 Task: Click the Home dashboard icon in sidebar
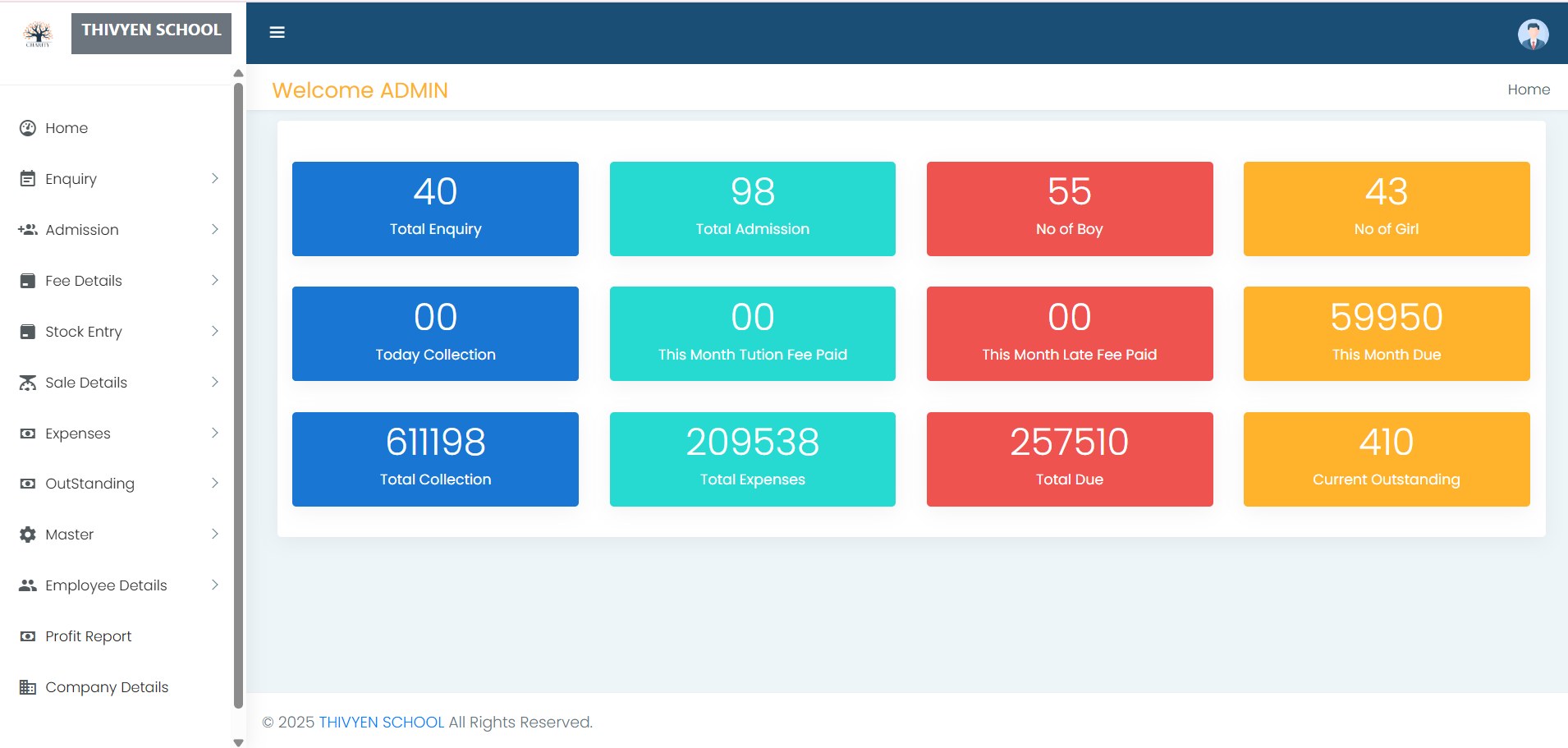coord(28,128)
